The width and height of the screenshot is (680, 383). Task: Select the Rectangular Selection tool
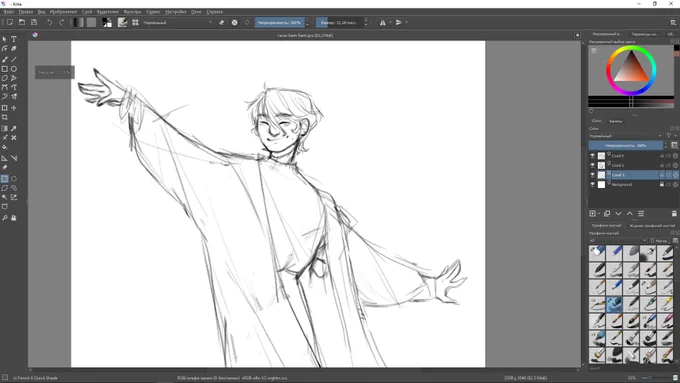tap(5, 179)
